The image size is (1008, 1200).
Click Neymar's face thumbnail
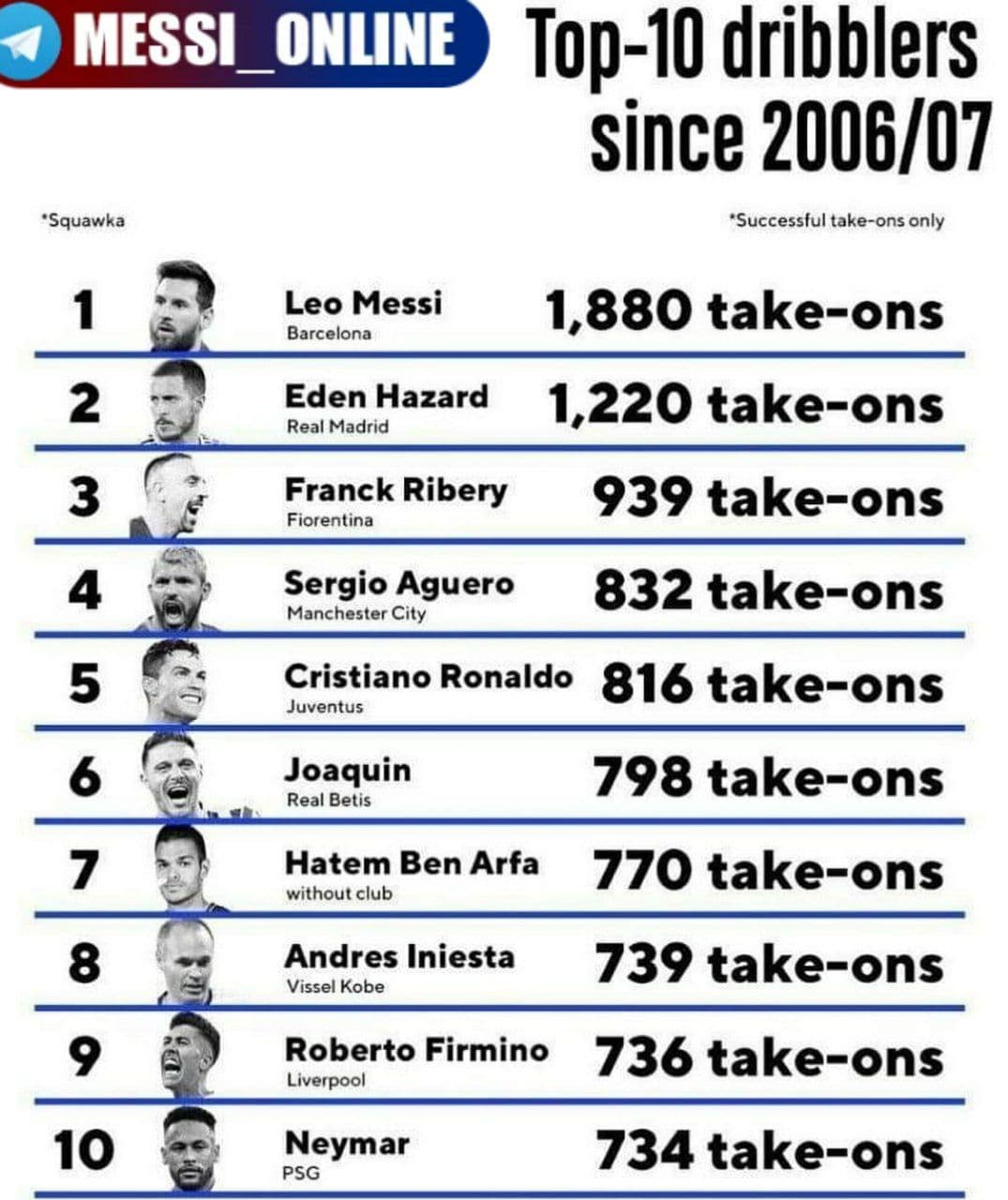191,1149
